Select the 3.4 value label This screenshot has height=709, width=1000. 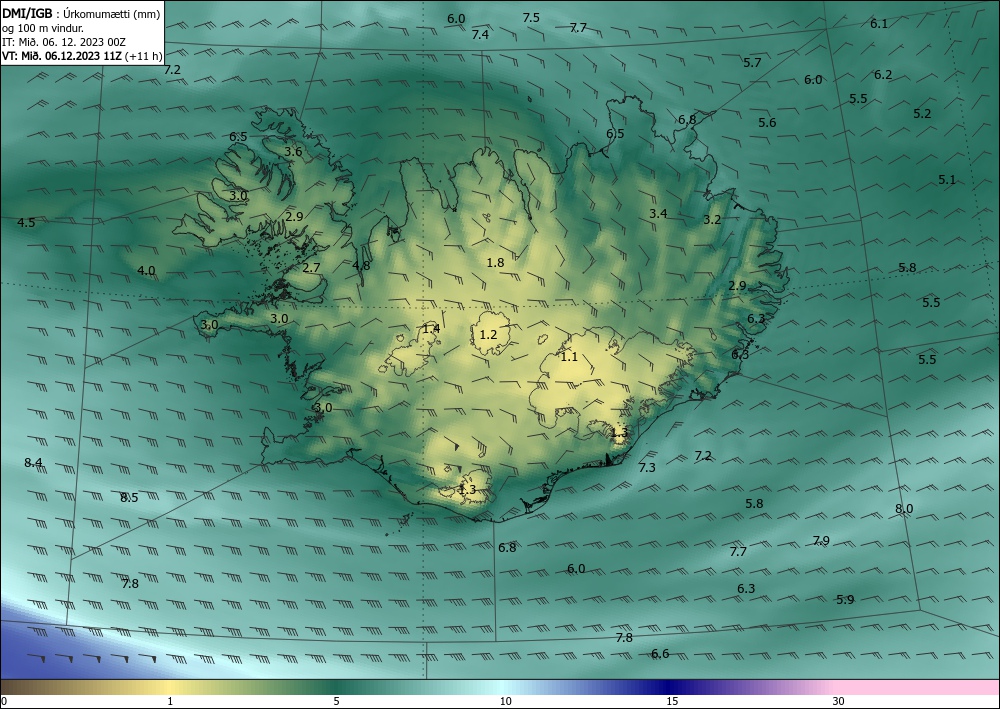point(658,214)
